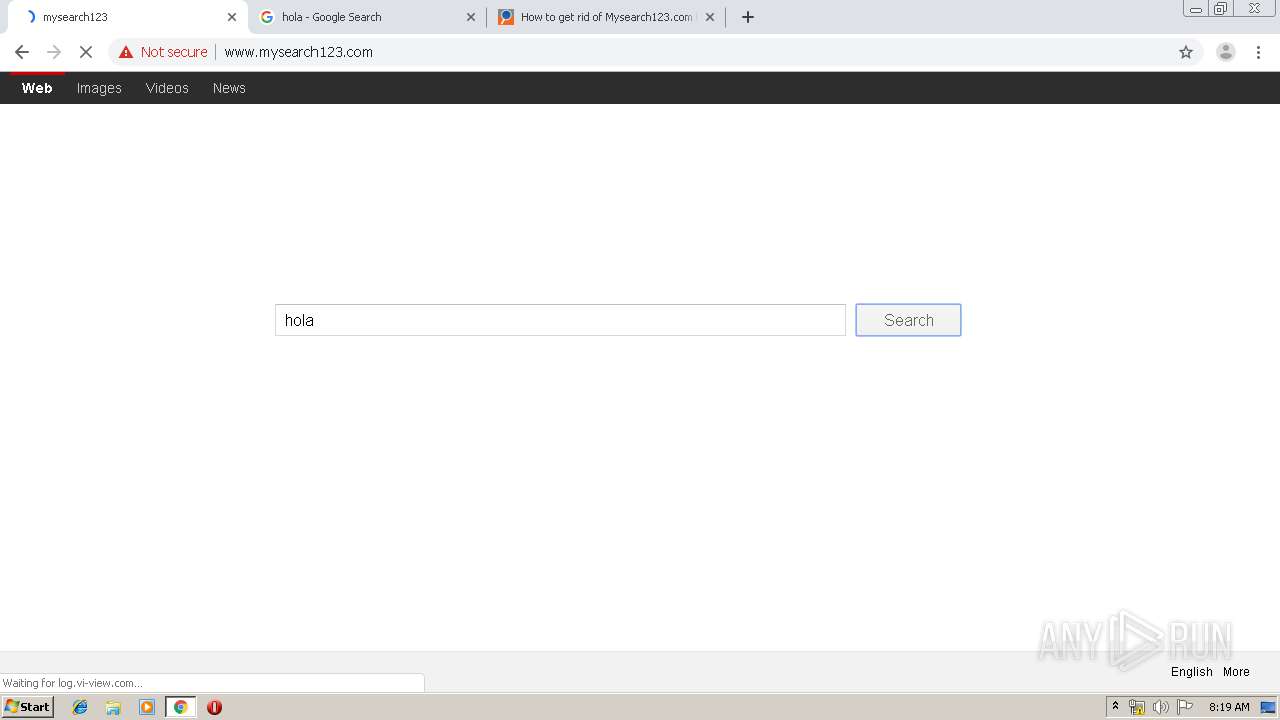Select the mysearch123 tab

(128, 17)
